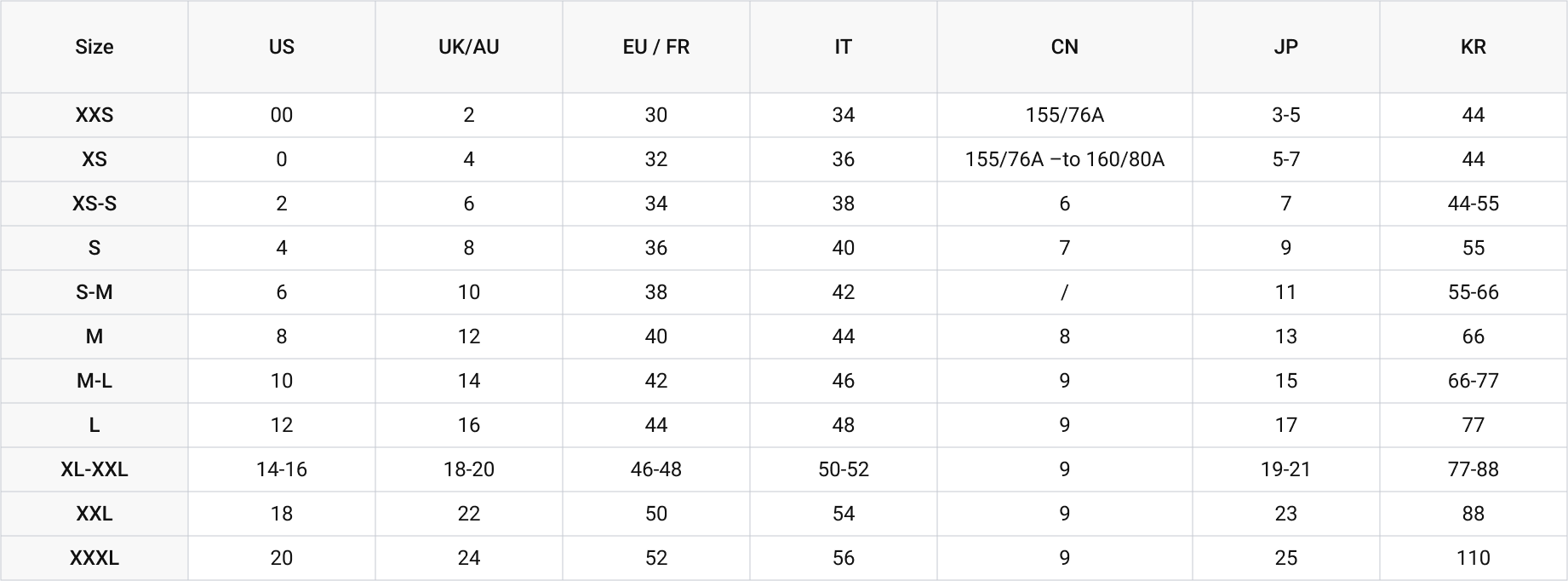Click the XXXL size row label
Image resolution: width=1568 pixels, height=581 pixels.
(x=94, y=558)
